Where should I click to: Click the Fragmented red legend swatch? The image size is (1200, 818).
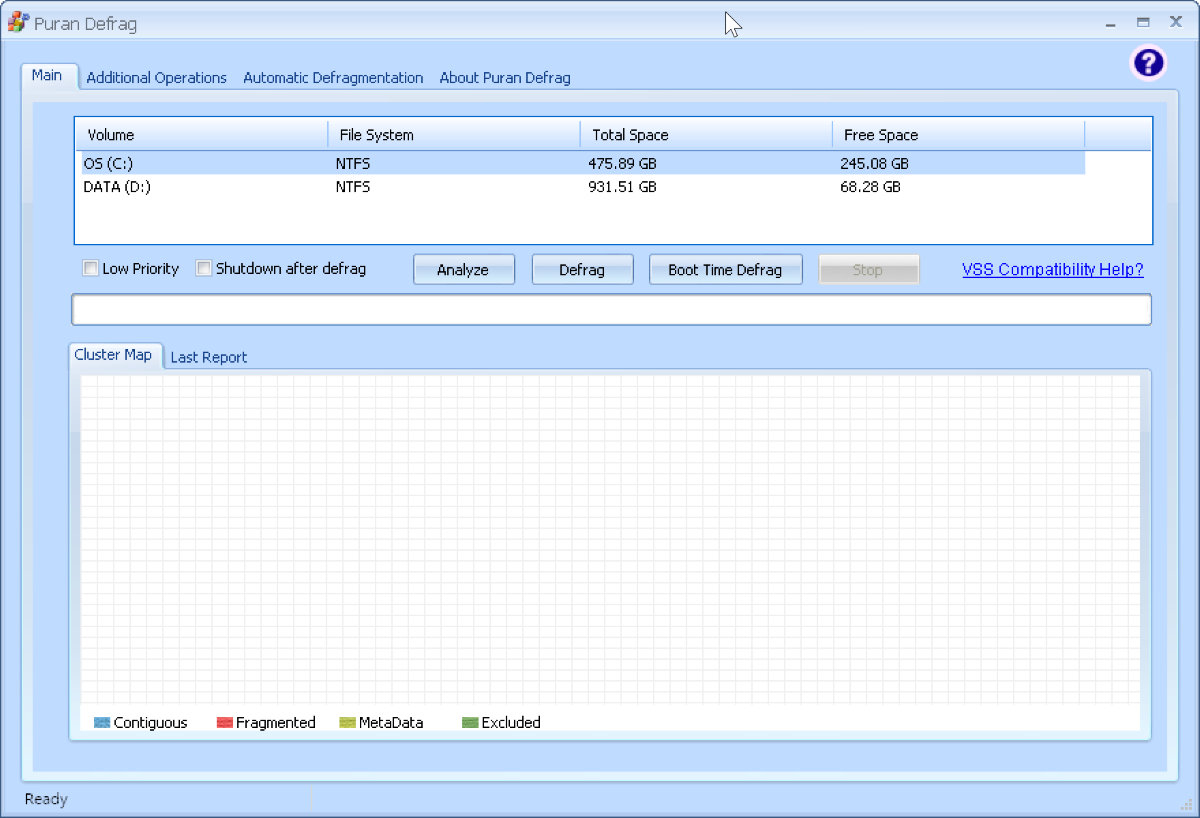(x=224, y=722)
